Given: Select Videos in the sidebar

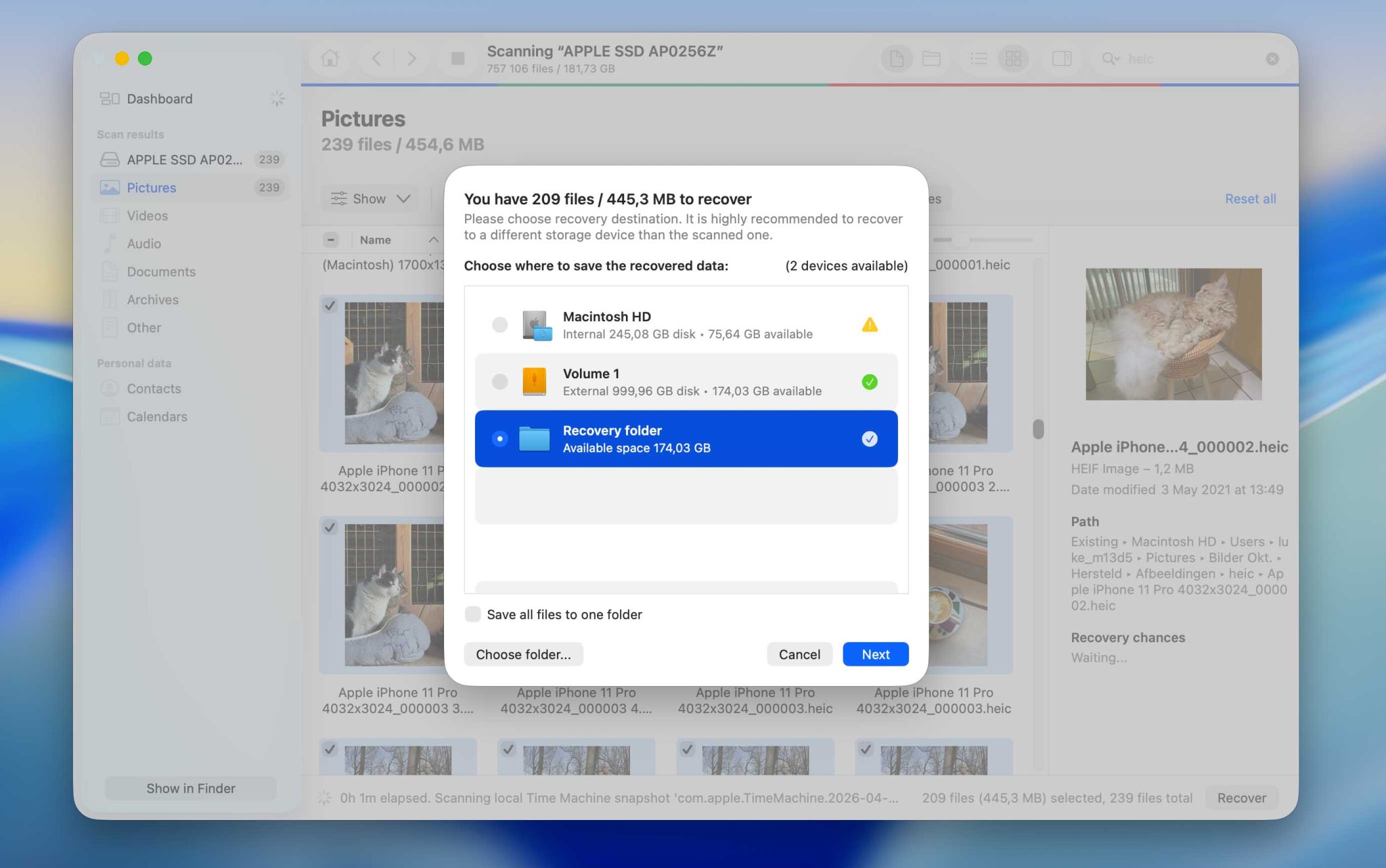Looking at the screenshot, I should click(190, 216).
